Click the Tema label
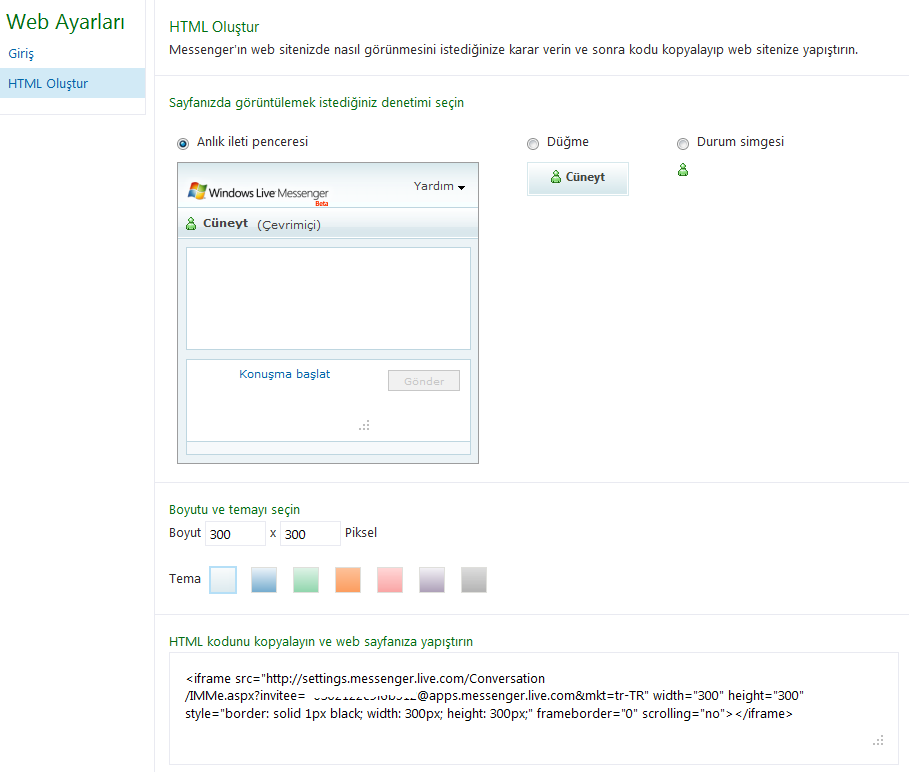The height and width of the screenshot is (772, 909). click(x=185, y=578)
